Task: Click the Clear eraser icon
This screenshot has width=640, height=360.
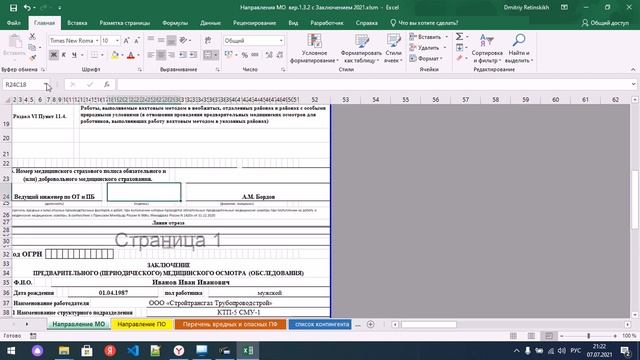Action: point(460,58)
